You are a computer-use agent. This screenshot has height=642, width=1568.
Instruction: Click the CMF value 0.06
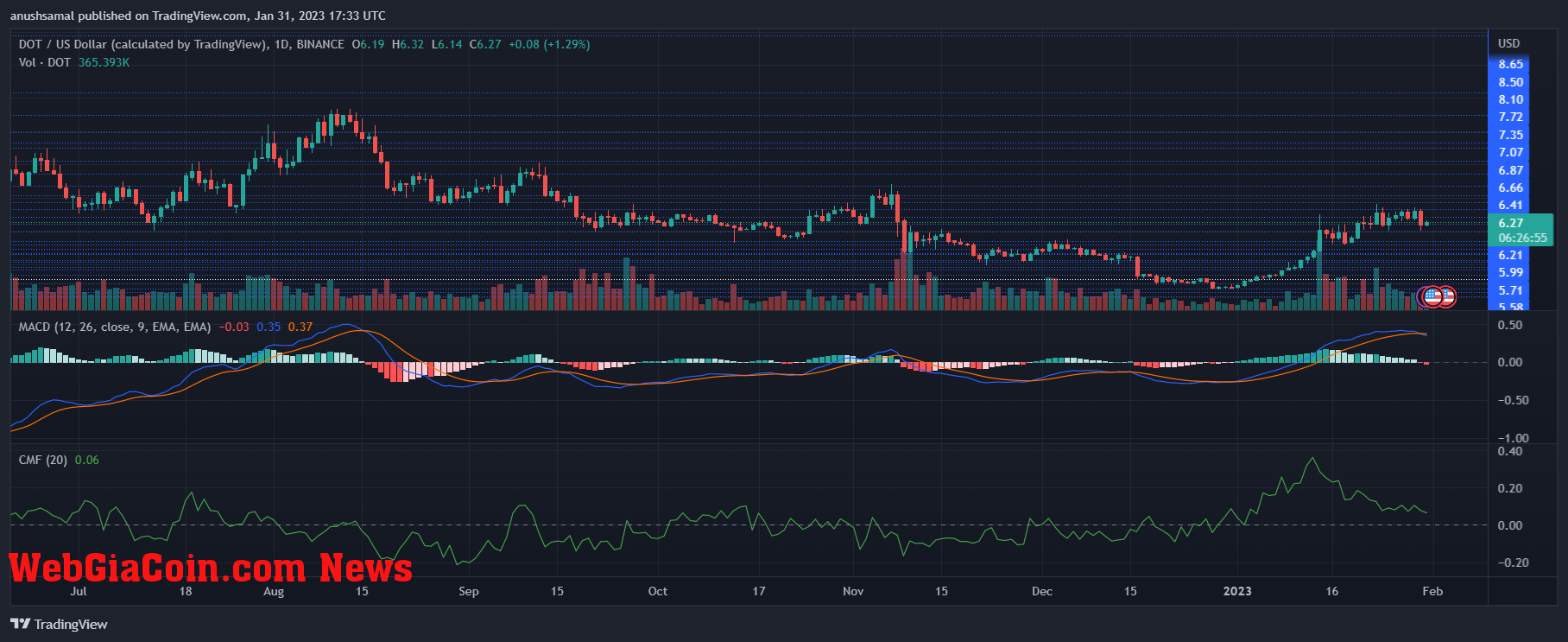[x=87, y=460]
